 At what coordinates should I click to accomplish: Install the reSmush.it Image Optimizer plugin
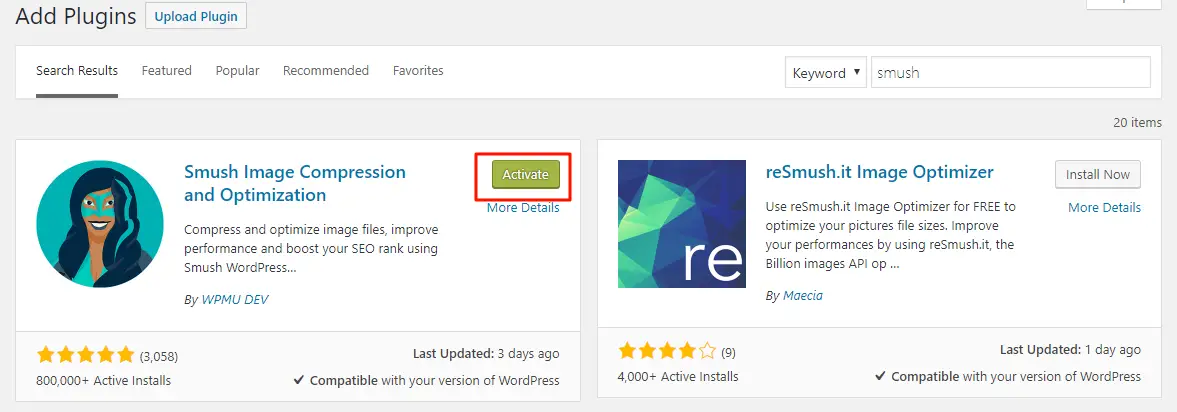(x=1097, y=174)
